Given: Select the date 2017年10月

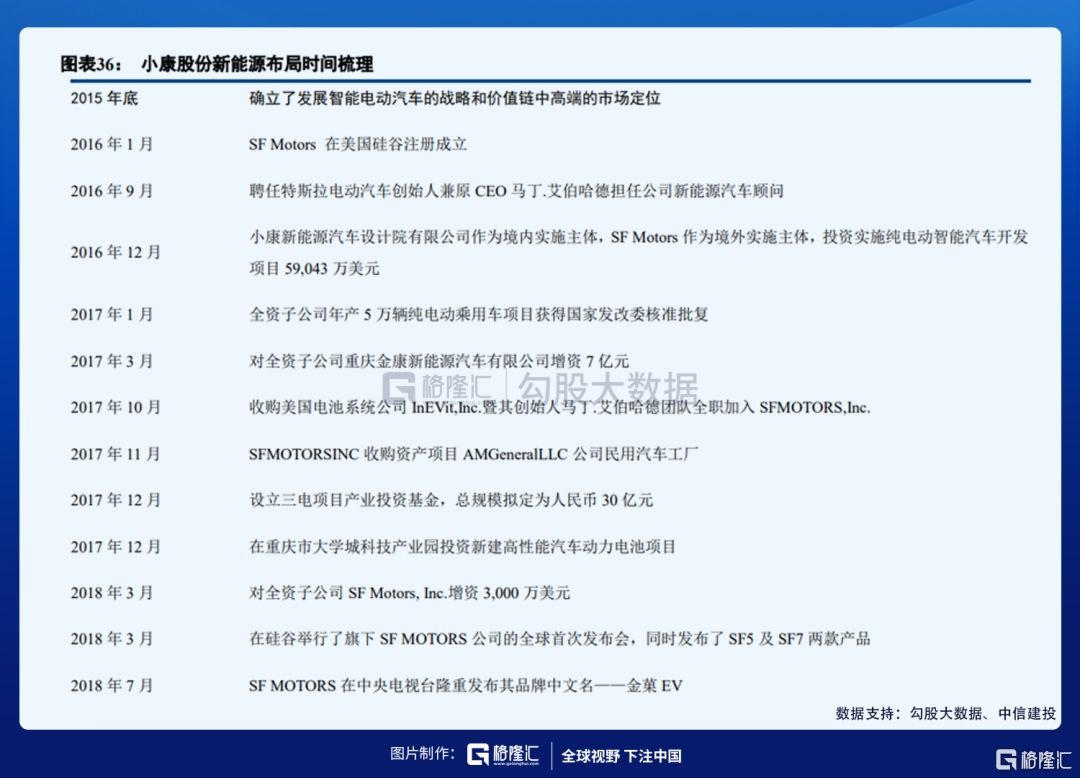Looking at the screenshot, I should tap(116, 408).
